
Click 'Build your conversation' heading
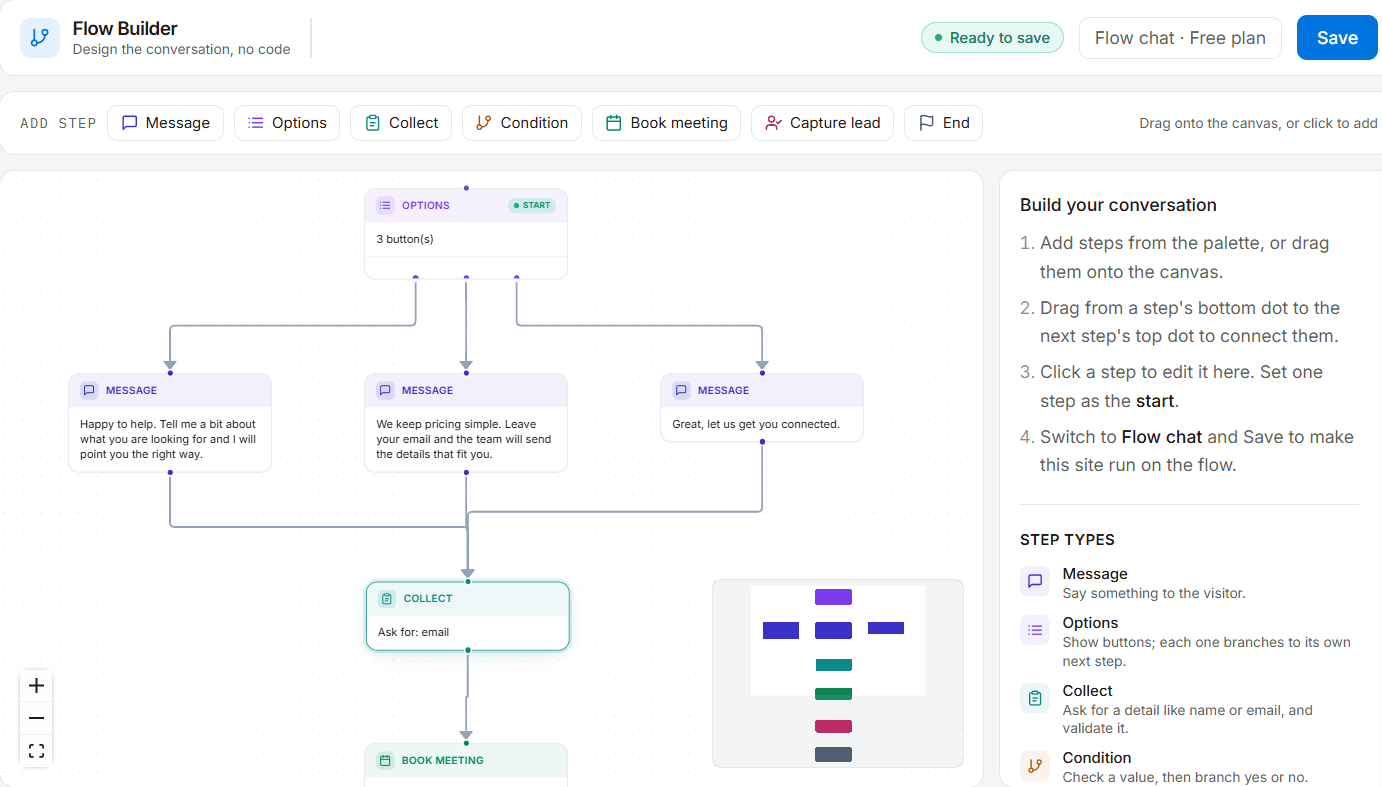pyautogui.click(x=1118, y=205)
